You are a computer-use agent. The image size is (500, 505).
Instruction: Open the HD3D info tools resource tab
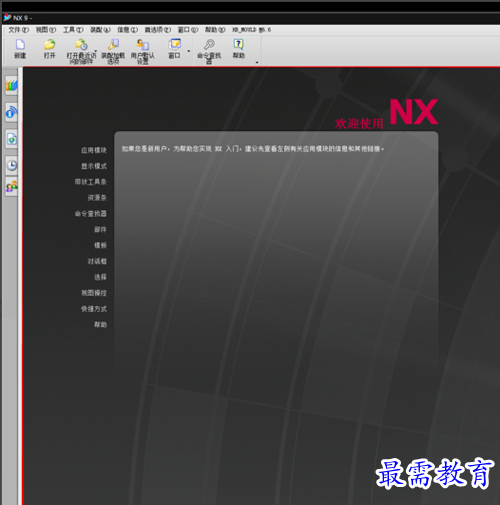(x=11, y=112)
